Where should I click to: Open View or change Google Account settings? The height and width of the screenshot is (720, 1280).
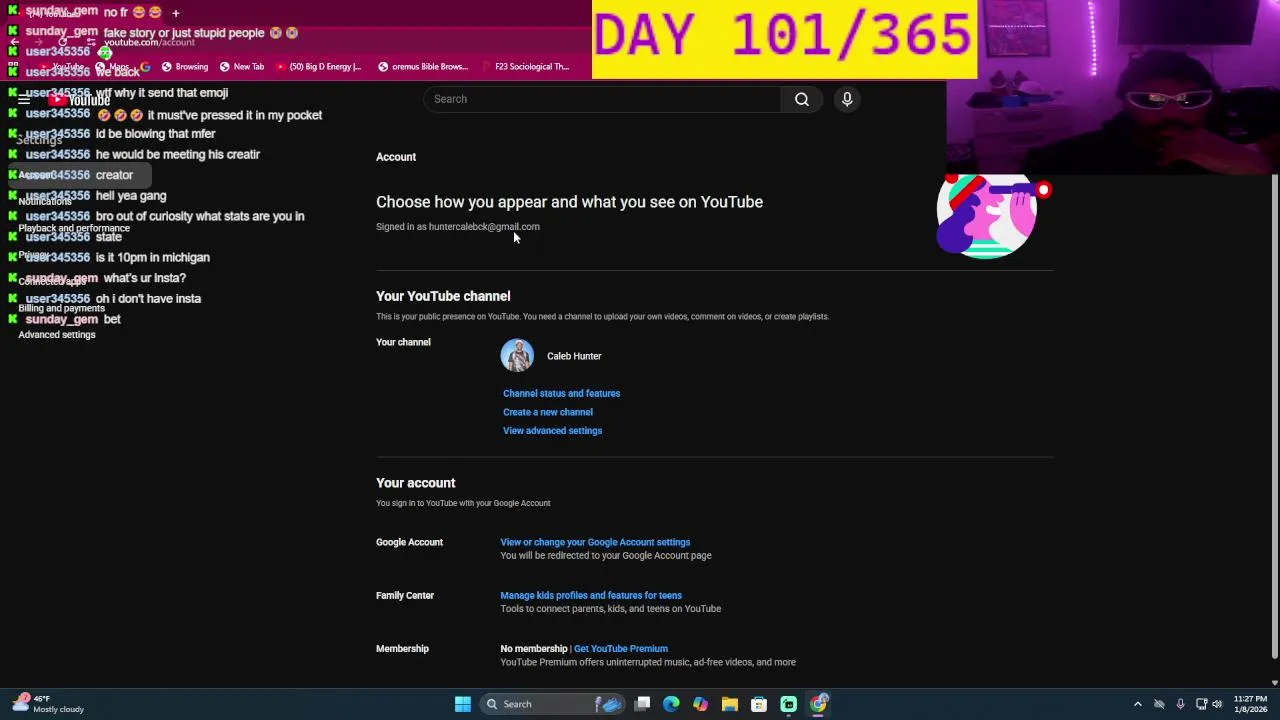pyautogui.click(x=595, y=542)
